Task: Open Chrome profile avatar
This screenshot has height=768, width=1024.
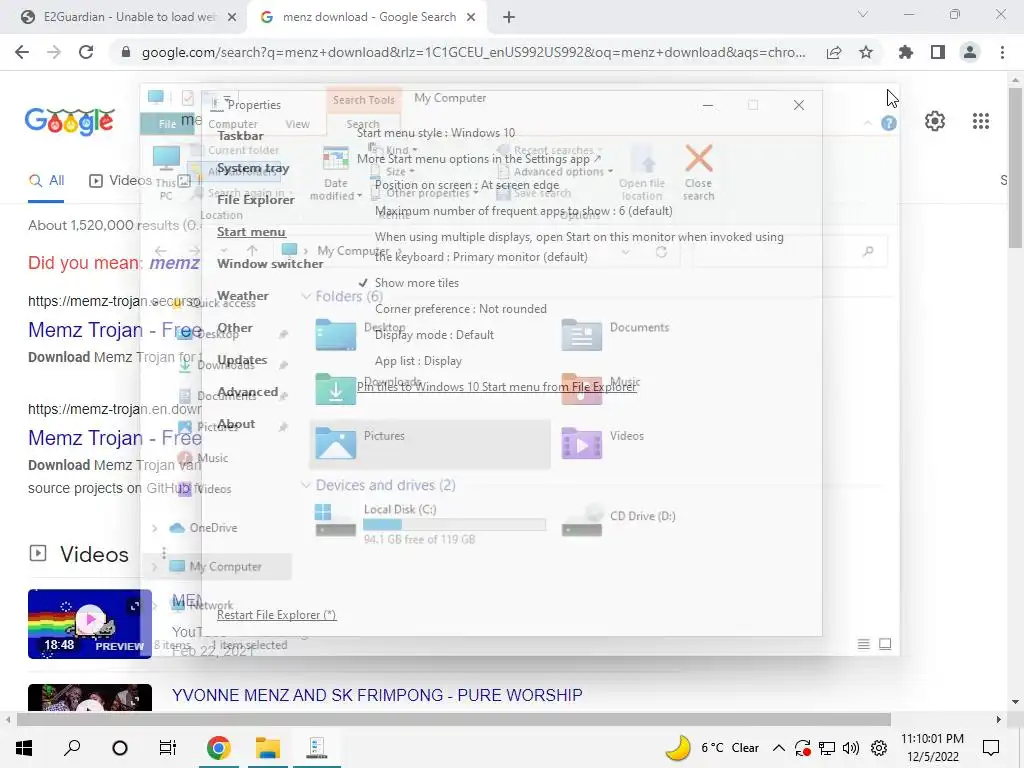Action: pyautogui.click(x=970, y=52)
